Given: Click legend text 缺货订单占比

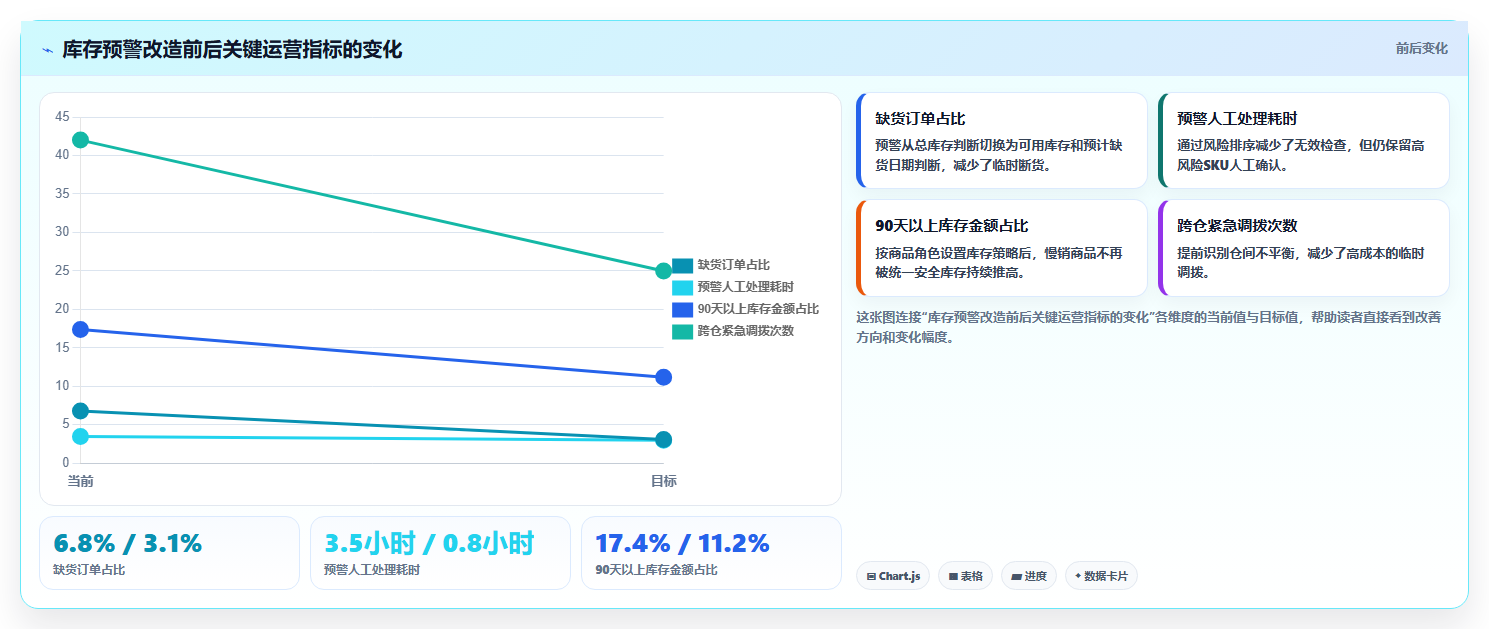Looking at the screenshot, I should point(734,265).
